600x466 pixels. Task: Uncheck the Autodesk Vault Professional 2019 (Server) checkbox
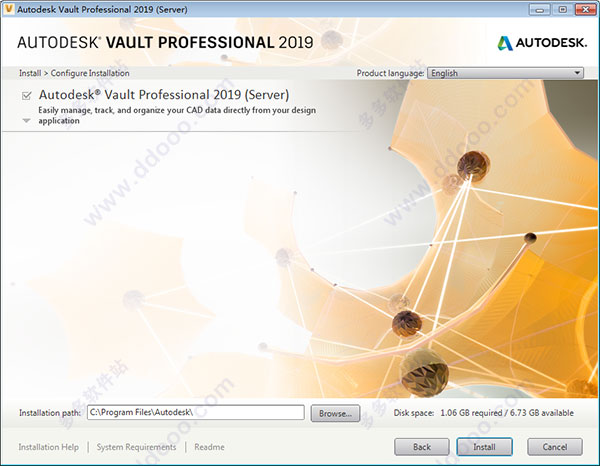pos(26,95)
